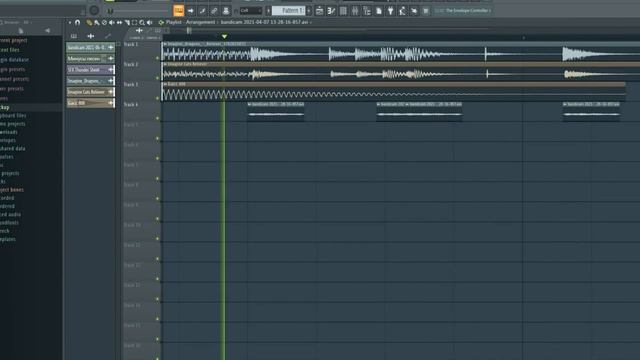Select the Zoom magnifier tool in playlist
This screenshot has height=360, width=640.
[142, 22]
